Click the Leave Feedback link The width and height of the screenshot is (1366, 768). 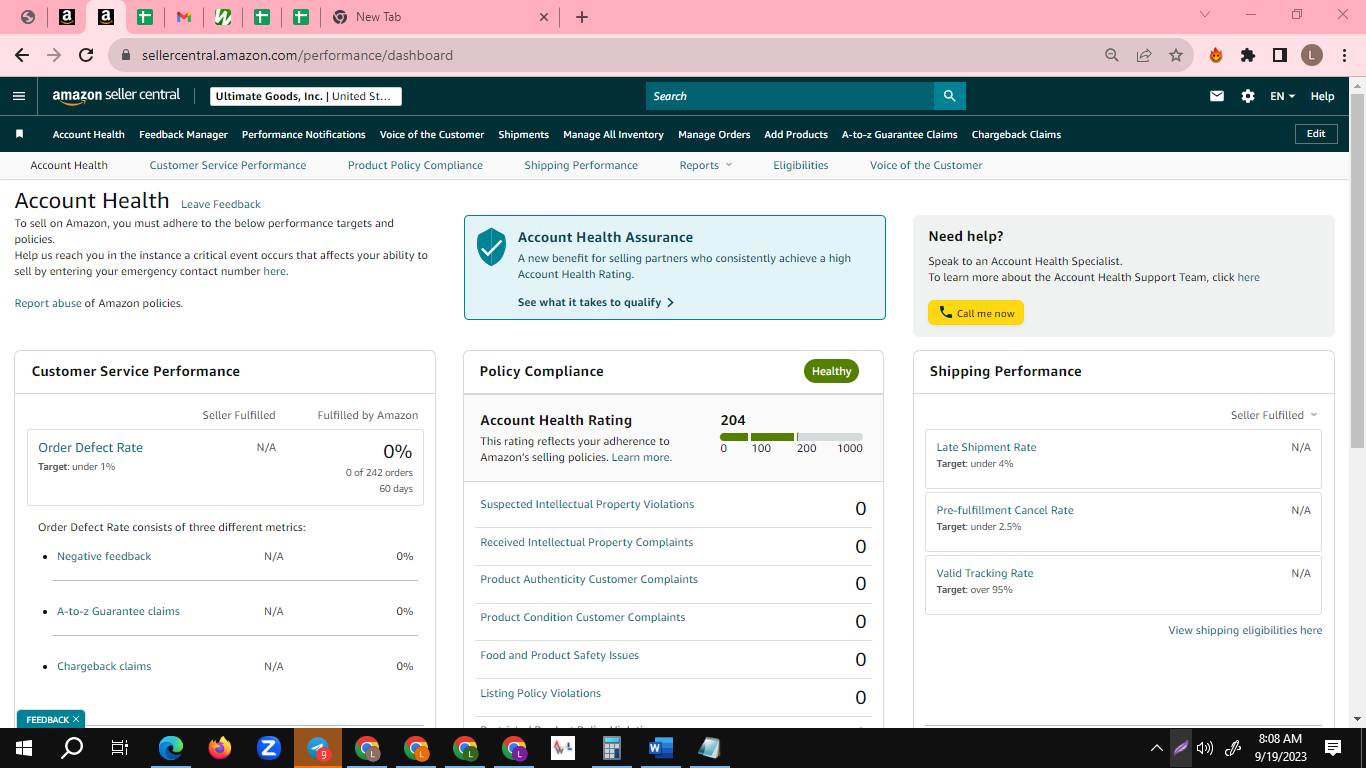[221, 204]
